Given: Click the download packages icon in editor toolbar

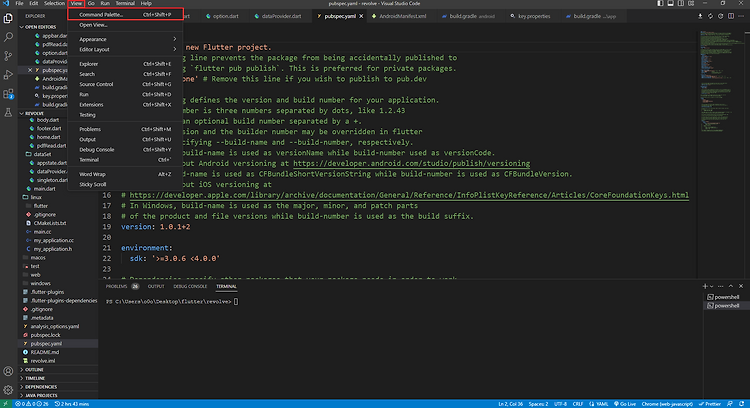Looking at the screenshot, I should pyautogui.click(x=700, y=16).
